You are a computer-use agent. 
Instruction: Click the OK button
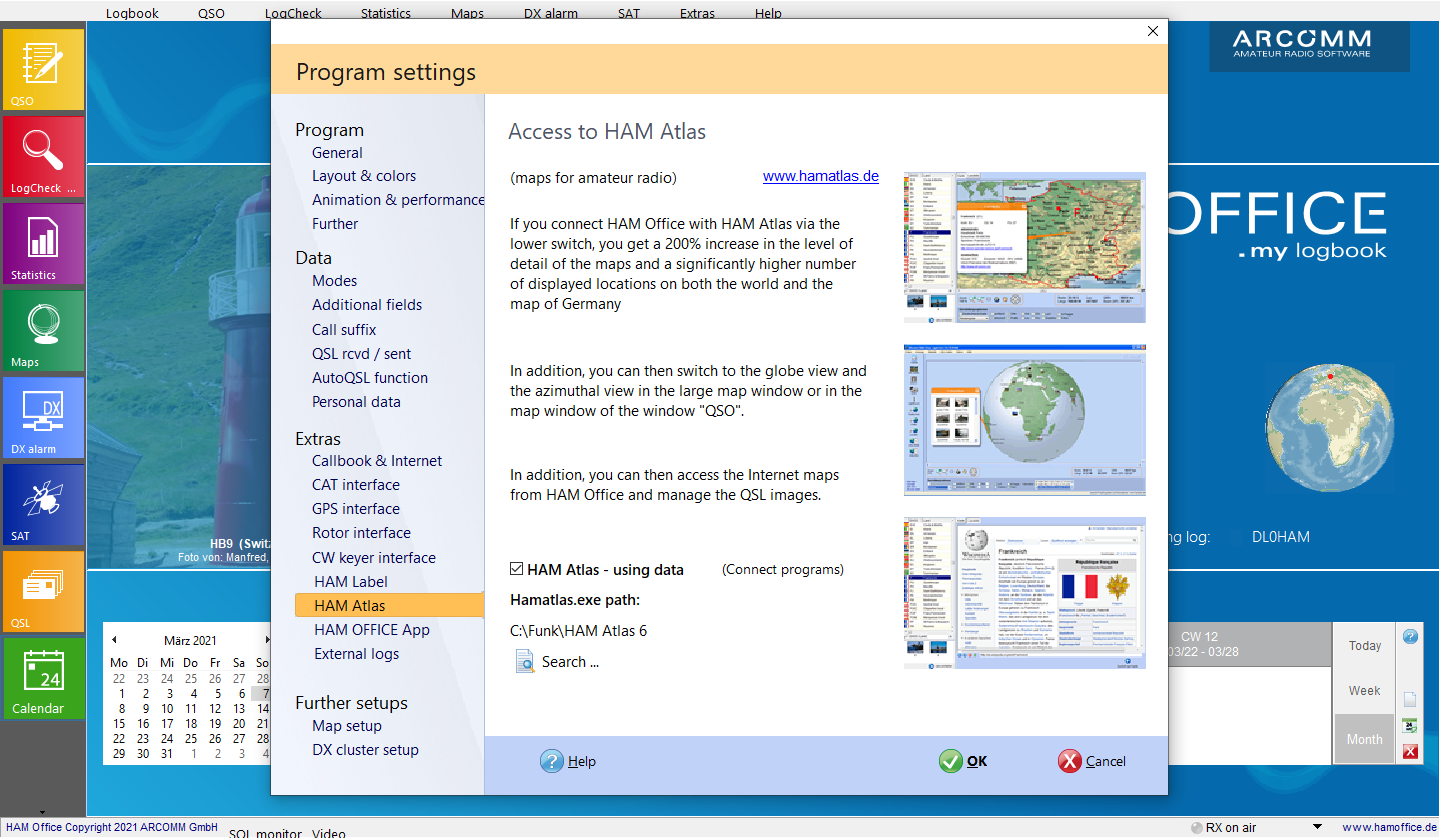point(964,761)
